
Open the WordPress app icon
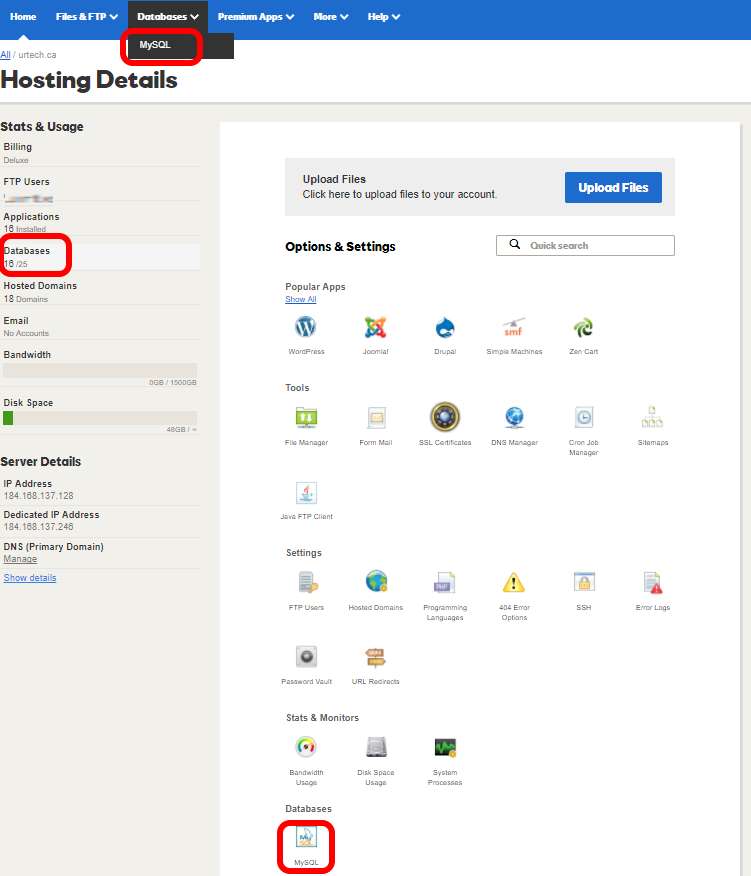[305, 328]
